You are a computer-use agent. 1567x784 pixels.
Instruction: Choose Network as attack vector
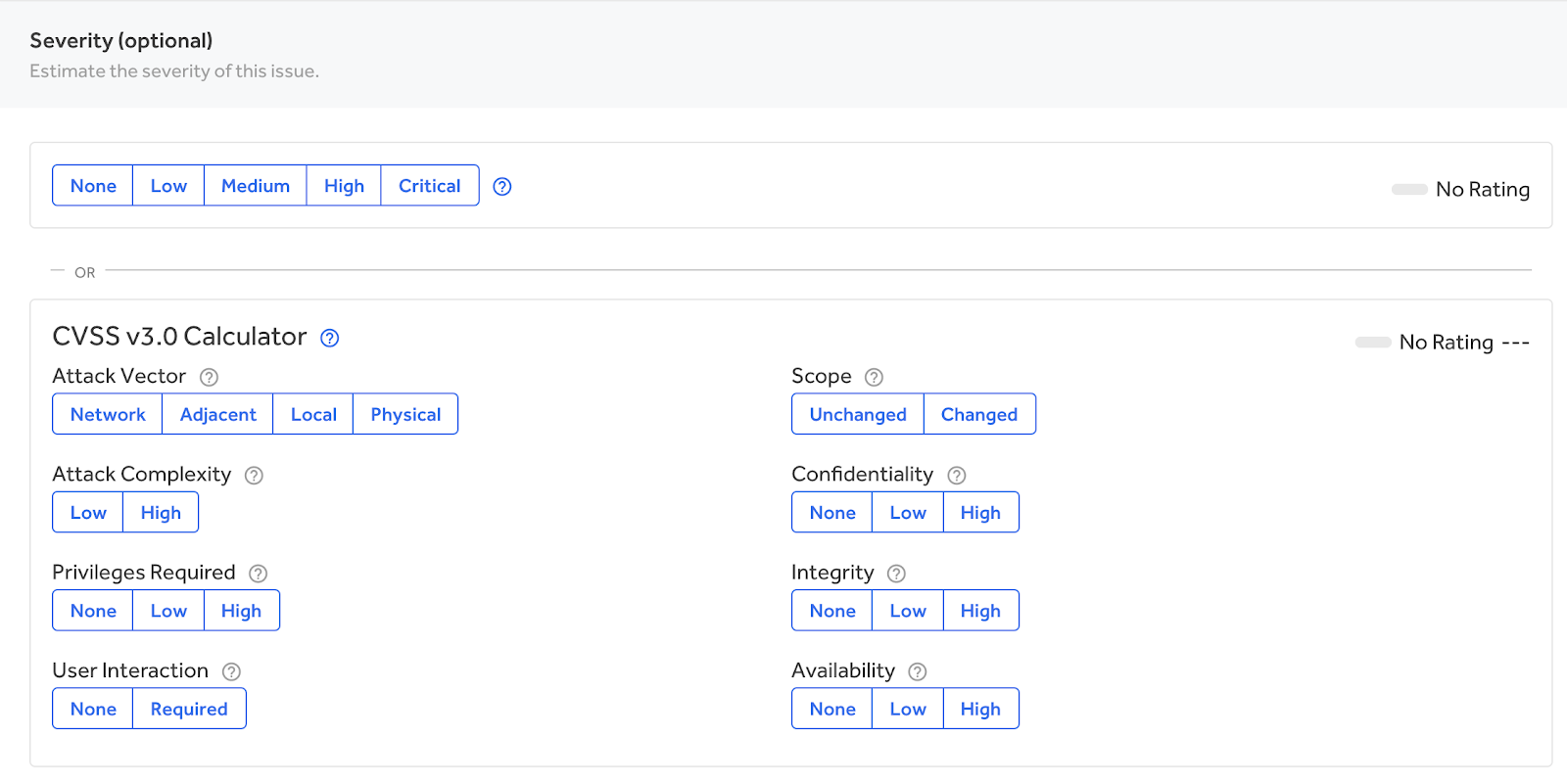108,414
